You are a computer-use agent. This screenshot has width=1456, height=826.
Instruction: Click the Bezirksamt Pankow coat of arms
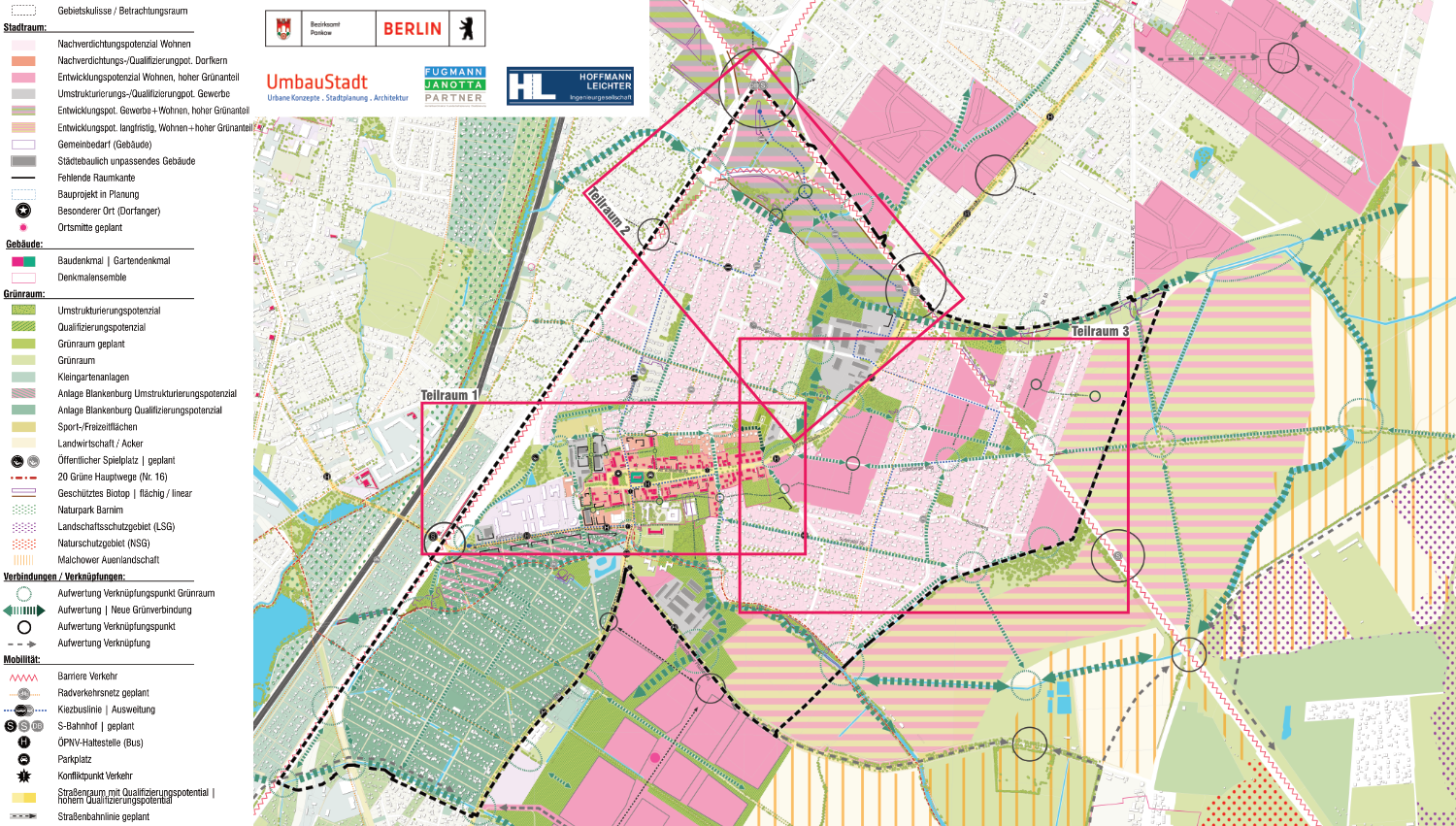pos(283,29)
